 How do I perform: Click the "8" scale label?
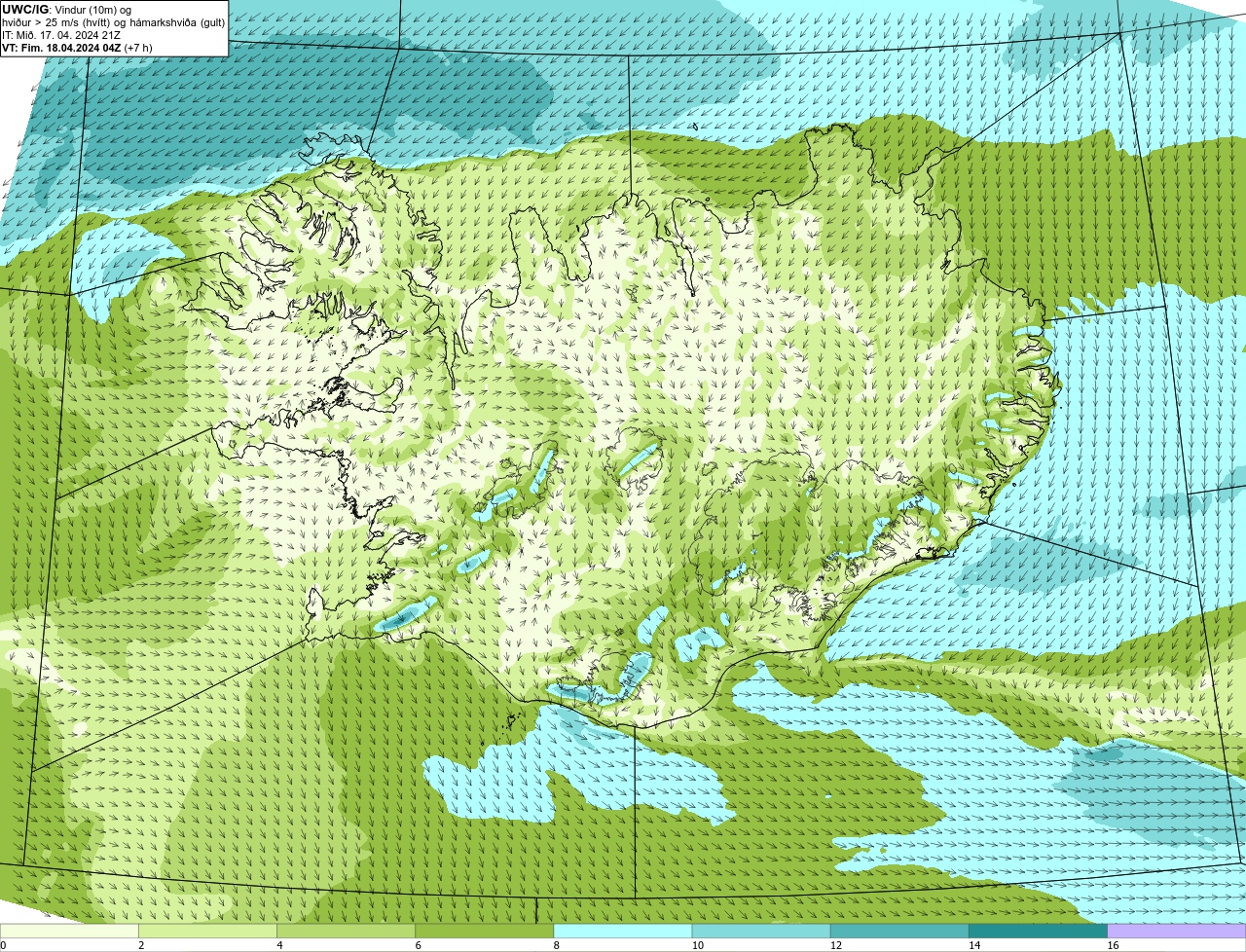[556, 945]
